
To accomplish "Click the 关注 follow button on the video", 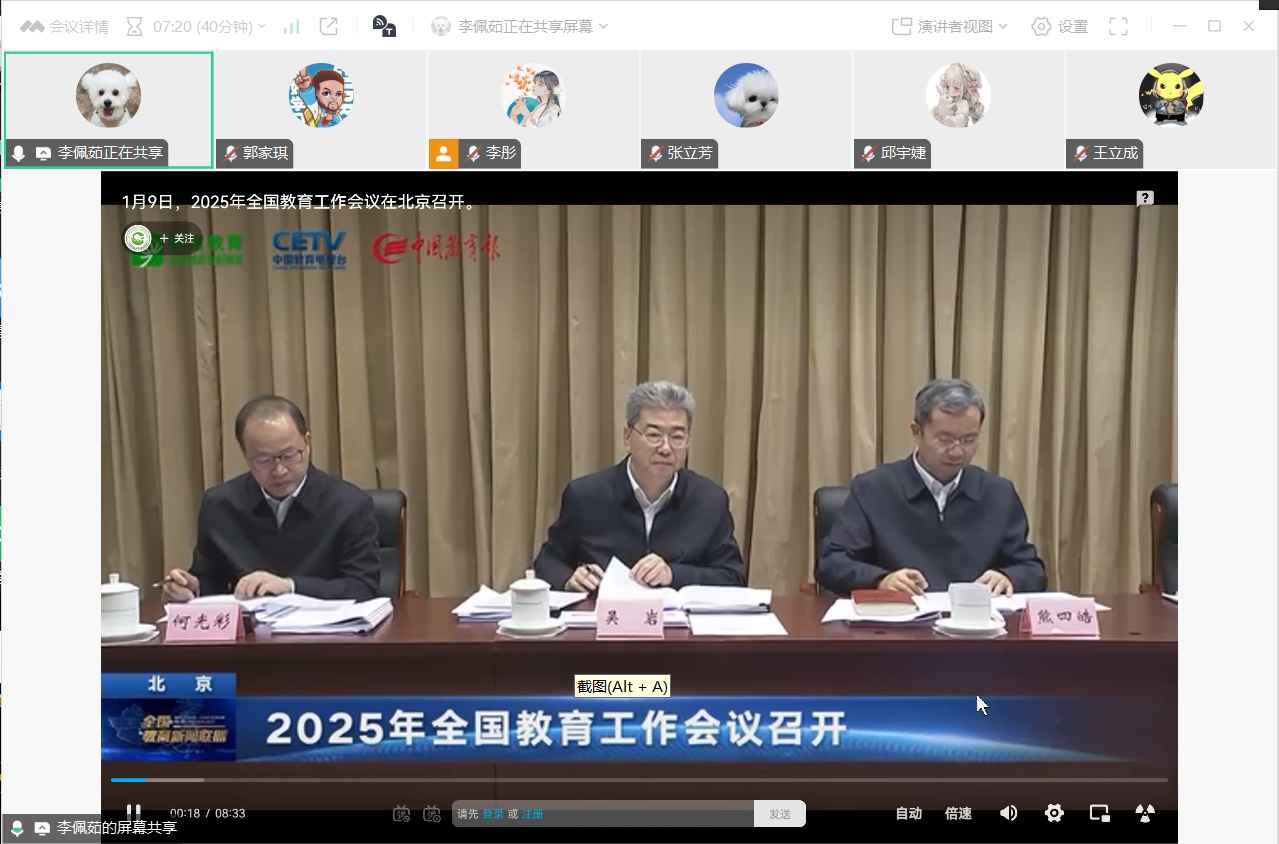I will tap(178, 239).
